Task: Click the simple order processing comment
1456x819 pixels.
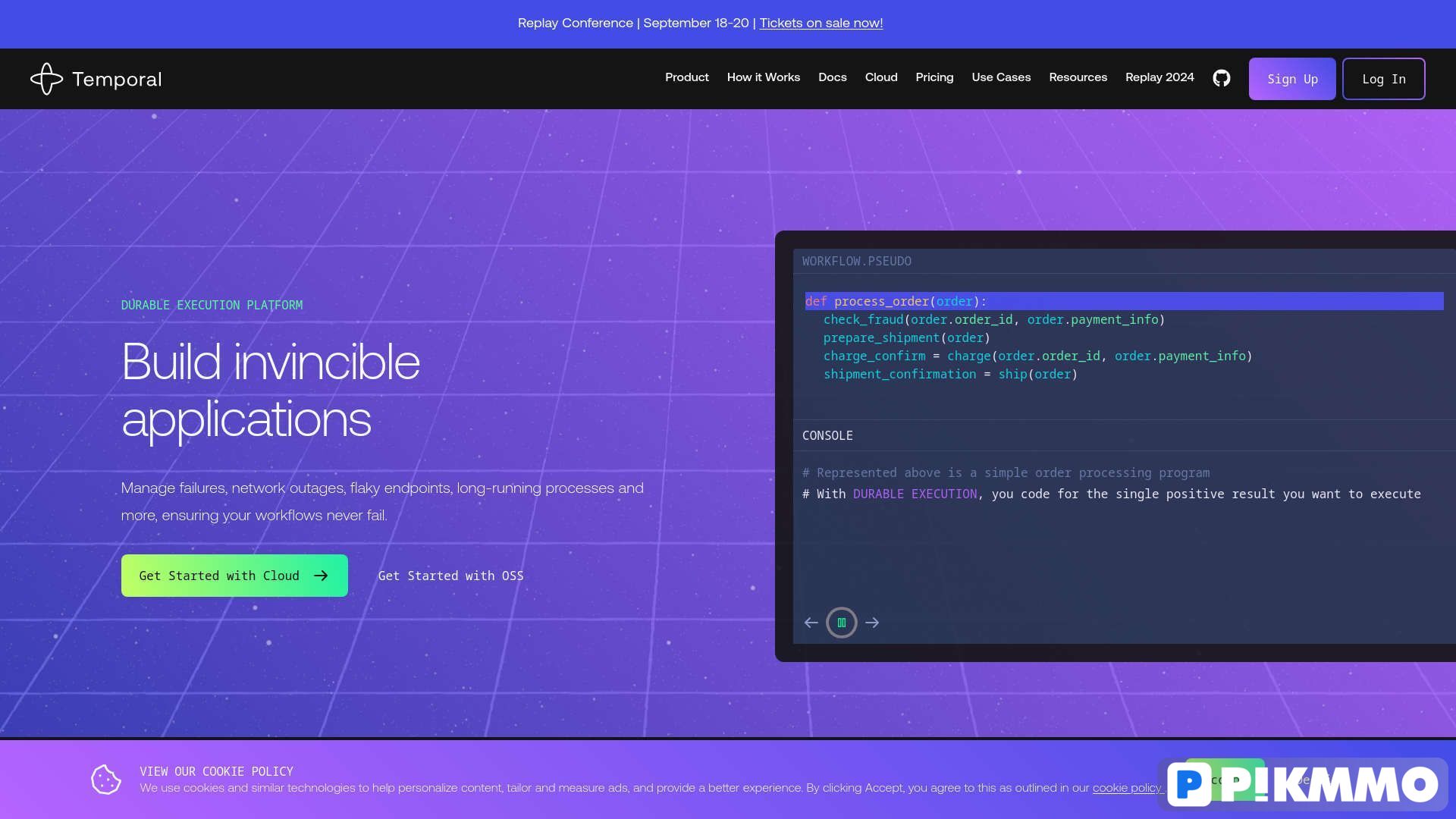Action: (1006, 472)
